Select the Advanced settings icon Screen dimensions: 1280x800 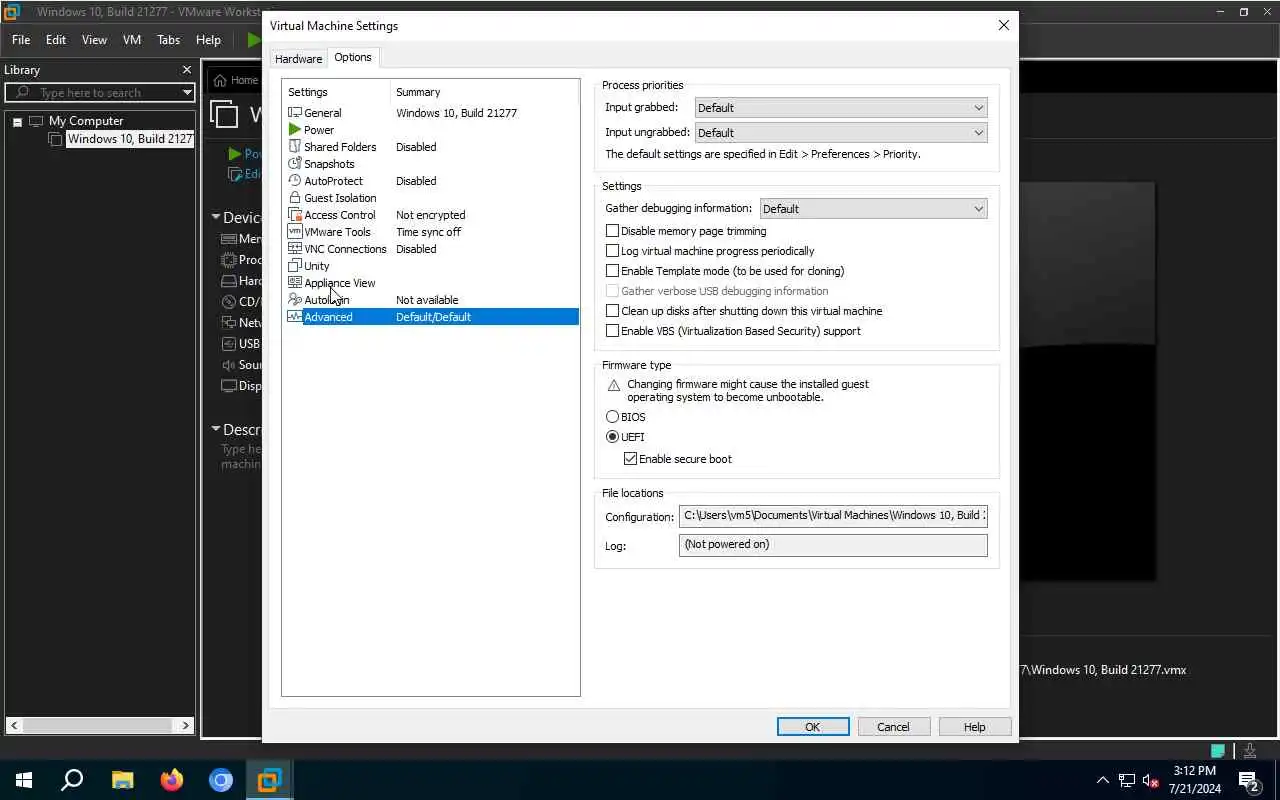(295, 317)
